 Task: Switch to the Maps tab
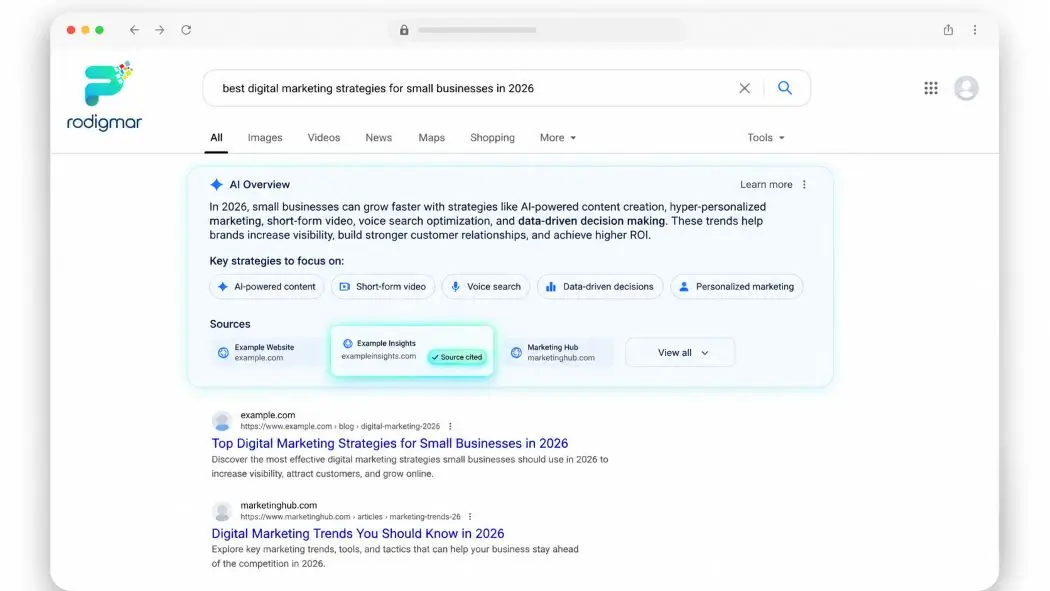tap(431, 138)
